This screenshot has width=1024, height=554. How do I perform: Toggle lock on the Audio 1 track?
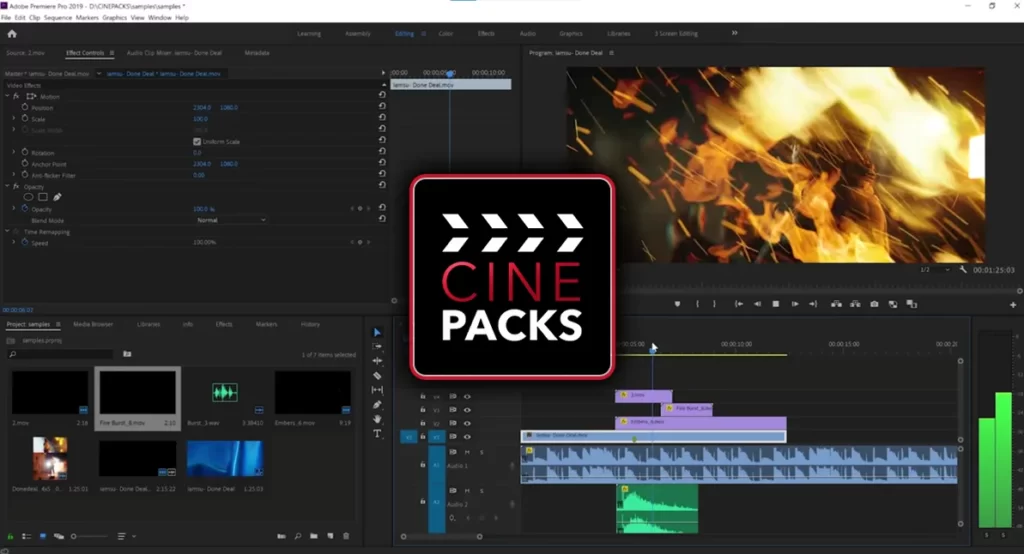point(423,464)
